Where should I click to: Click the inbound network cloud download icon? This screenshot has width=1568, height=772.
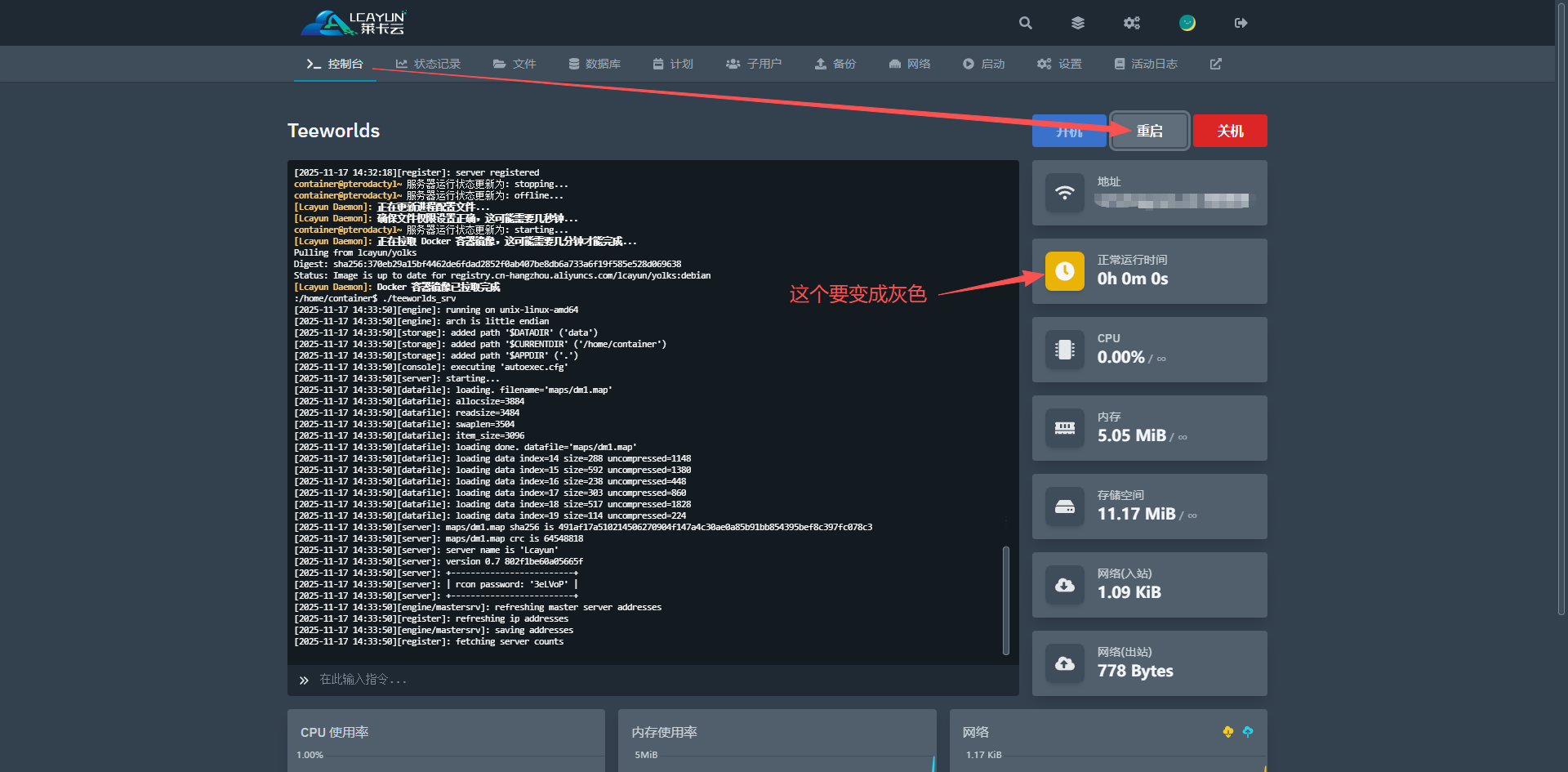pyautogui.click(x=1065, y=585)
